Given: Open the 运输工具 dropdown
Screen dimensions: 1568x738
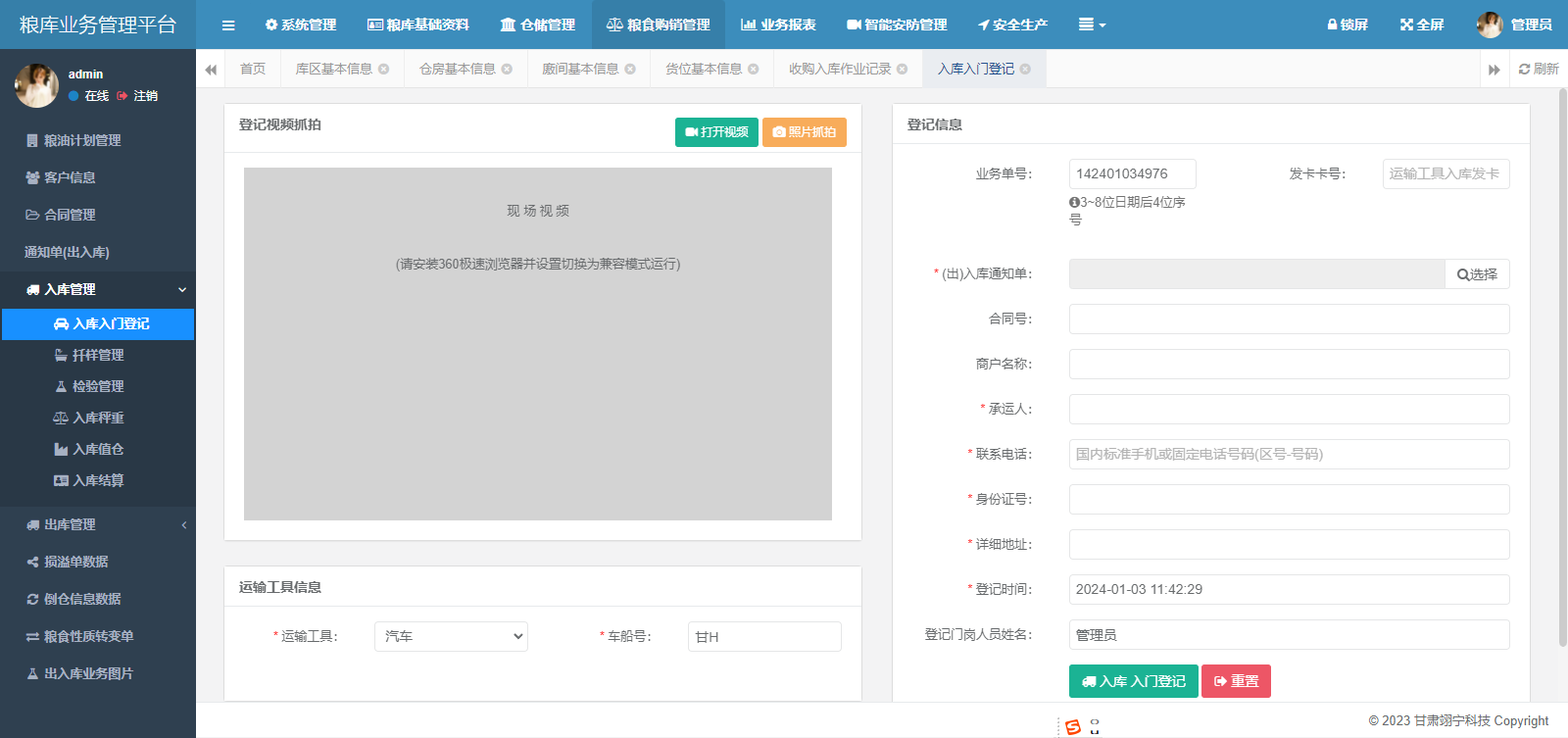Looking at the screenshot, I should pyautogui.click(x=451, y=636).
